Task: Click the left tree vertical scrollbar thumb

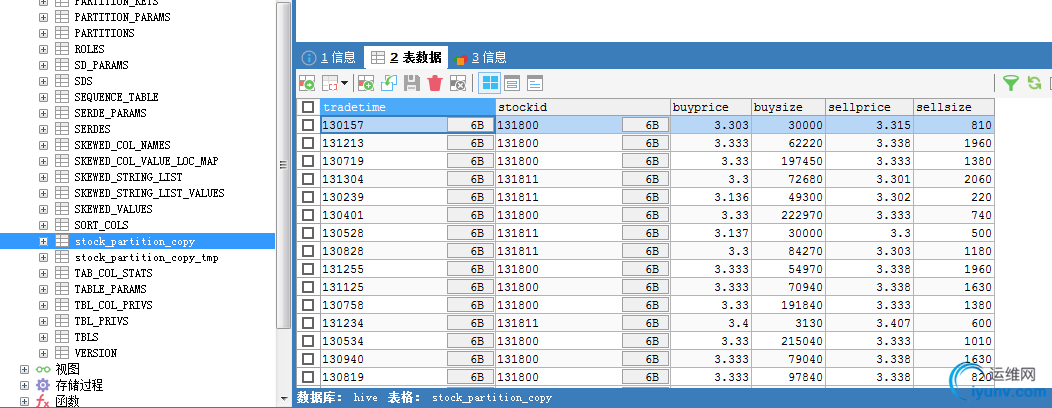Action: tap(284, 163)
